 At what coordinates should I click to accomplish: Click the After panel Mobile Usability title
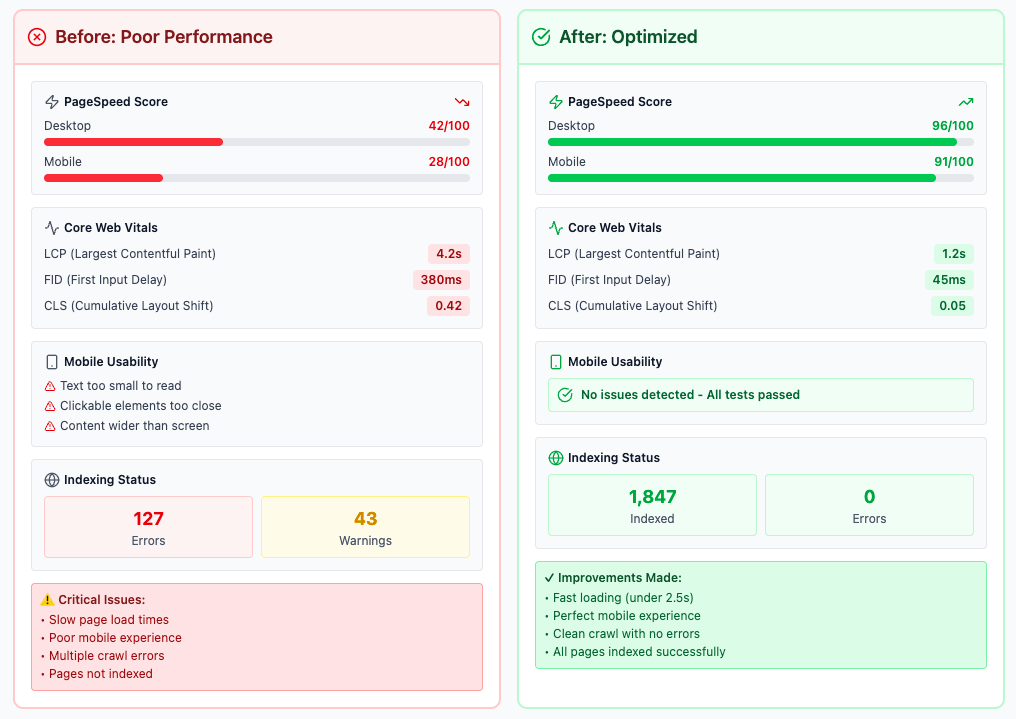(615, 361)
